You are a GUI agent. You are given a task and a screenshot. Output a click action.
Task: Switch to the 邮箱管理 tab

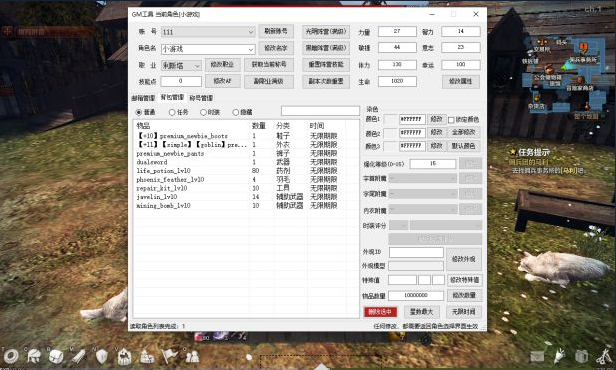pos(143,98)
